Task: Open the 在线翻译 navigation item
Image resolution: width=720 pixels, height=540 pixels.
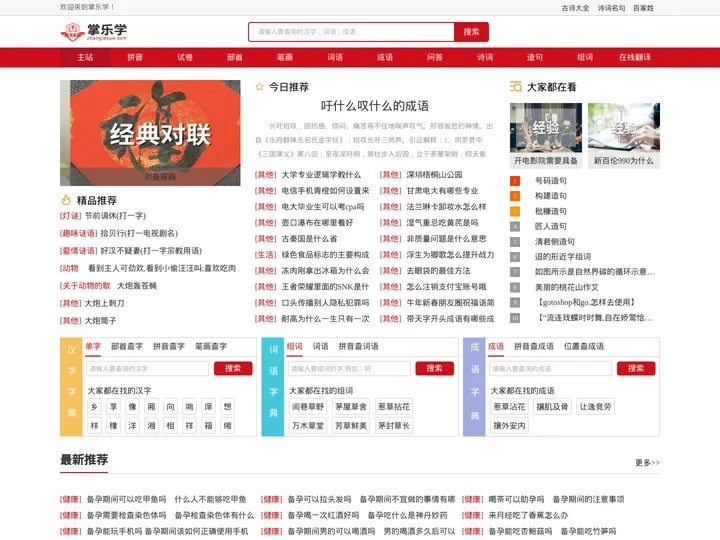Action: coord(635,57)
